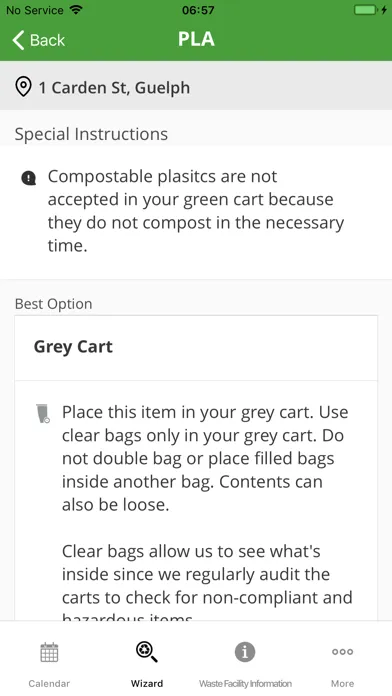Open Waste Facility Information tab
Screen dimensions: 392x696
[245, 684]
